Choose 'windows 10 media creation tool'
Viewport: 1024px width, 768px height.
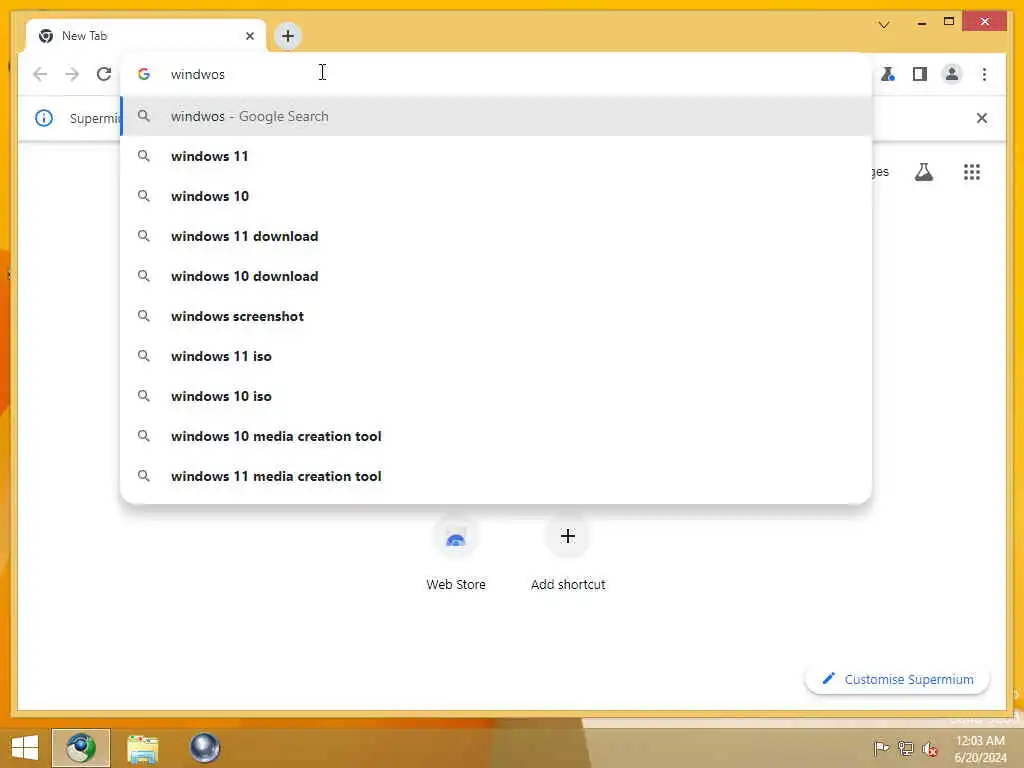pos(496,436)
